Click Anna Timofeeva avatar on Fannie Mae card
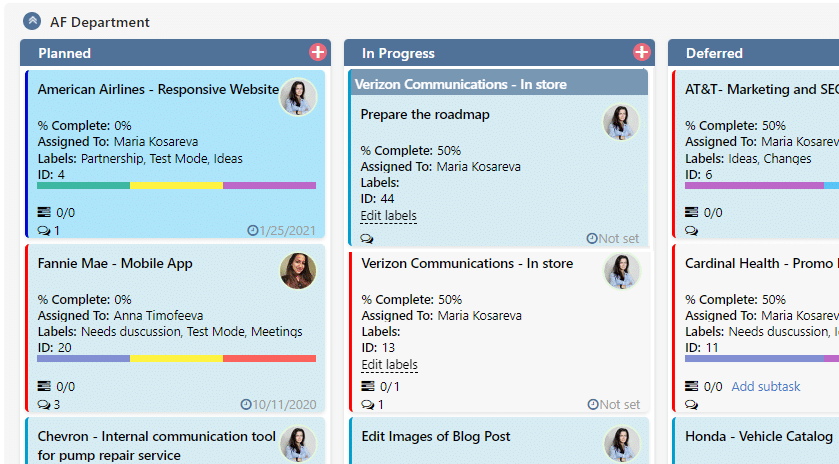This screenshot has width=839, height=464. point(298,271)
